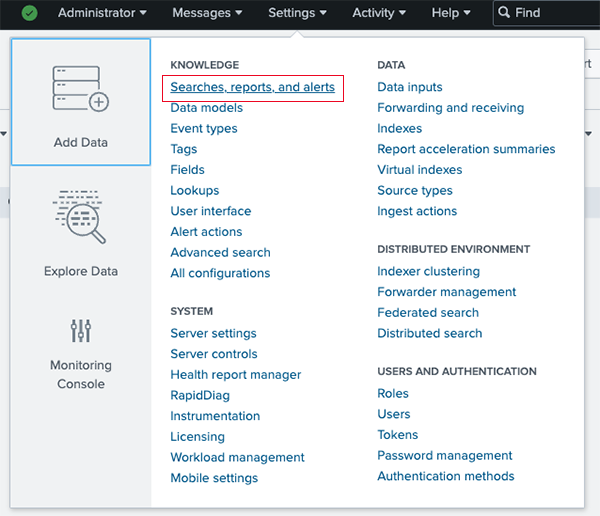Expand the Activity dropdown menu

pos(379,13)
